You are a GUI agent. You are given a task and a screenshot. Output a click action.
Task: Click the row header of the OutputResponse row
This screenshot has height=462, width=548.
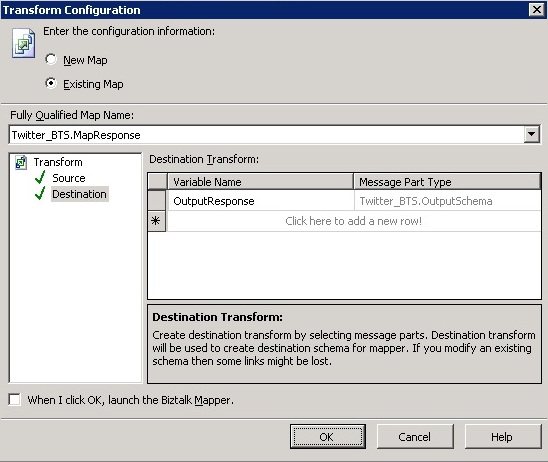157,201
